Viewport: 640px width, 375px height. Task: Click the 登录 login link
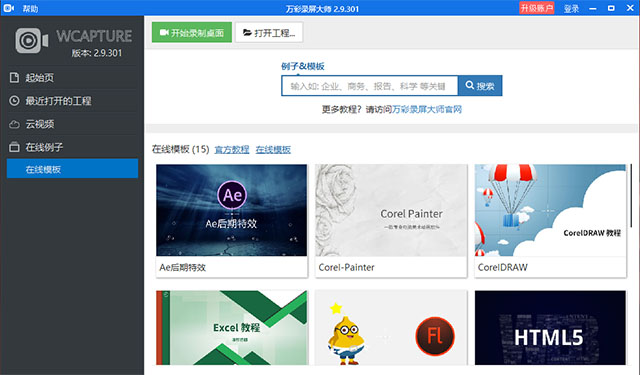(571, 9)
